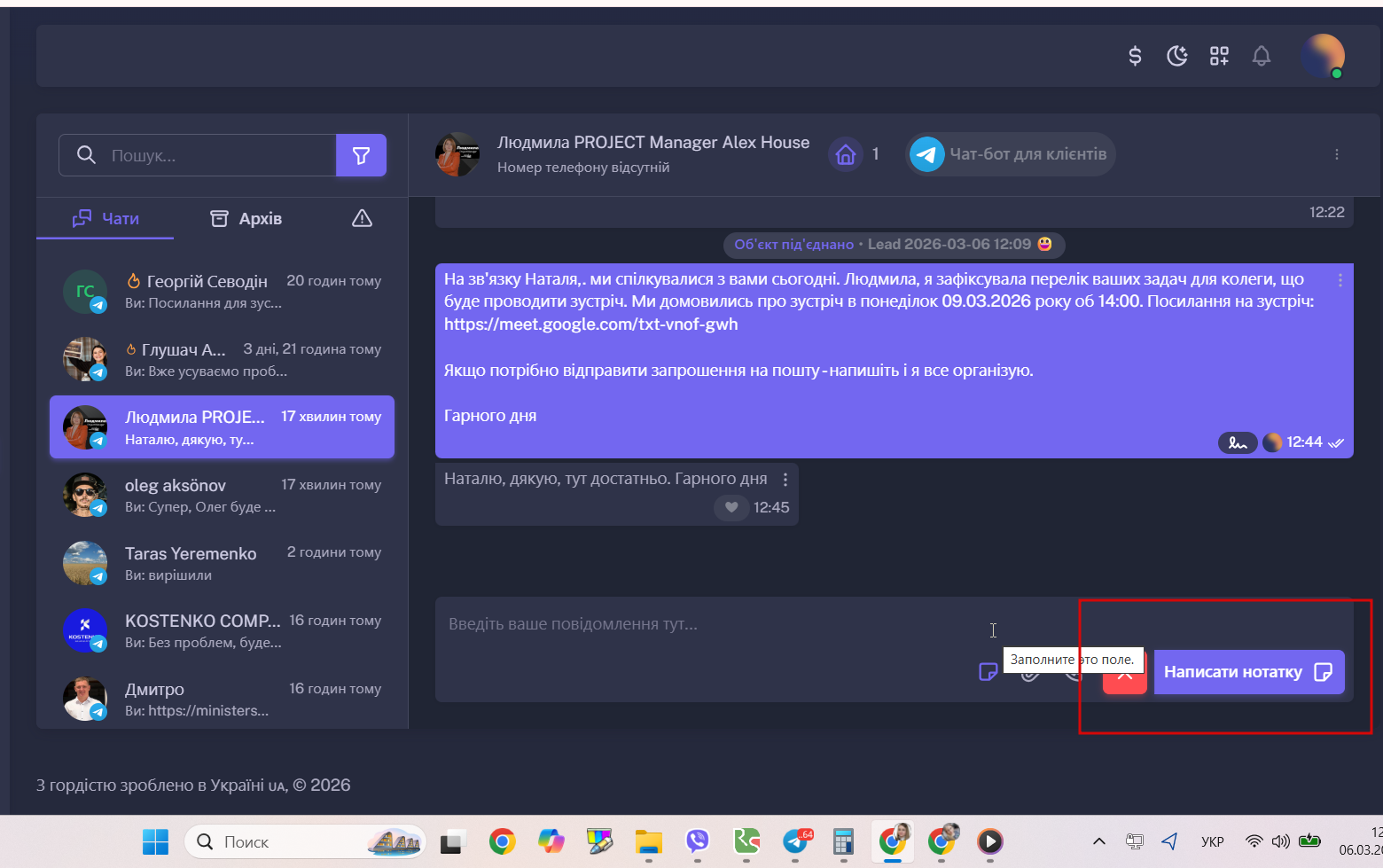Click into the Пошук search field
This screenshot has height=868, width=1383.
pos(198,155)
